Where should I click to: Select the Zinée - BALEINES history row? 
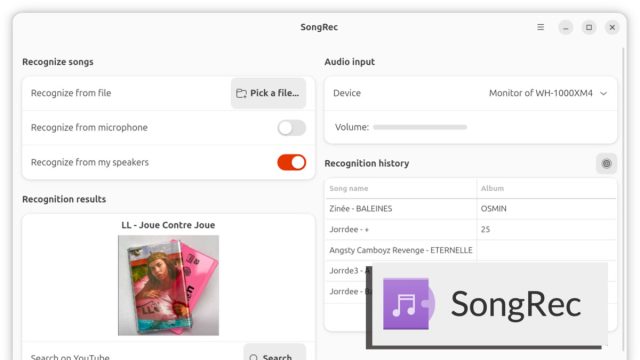[471, 209]
